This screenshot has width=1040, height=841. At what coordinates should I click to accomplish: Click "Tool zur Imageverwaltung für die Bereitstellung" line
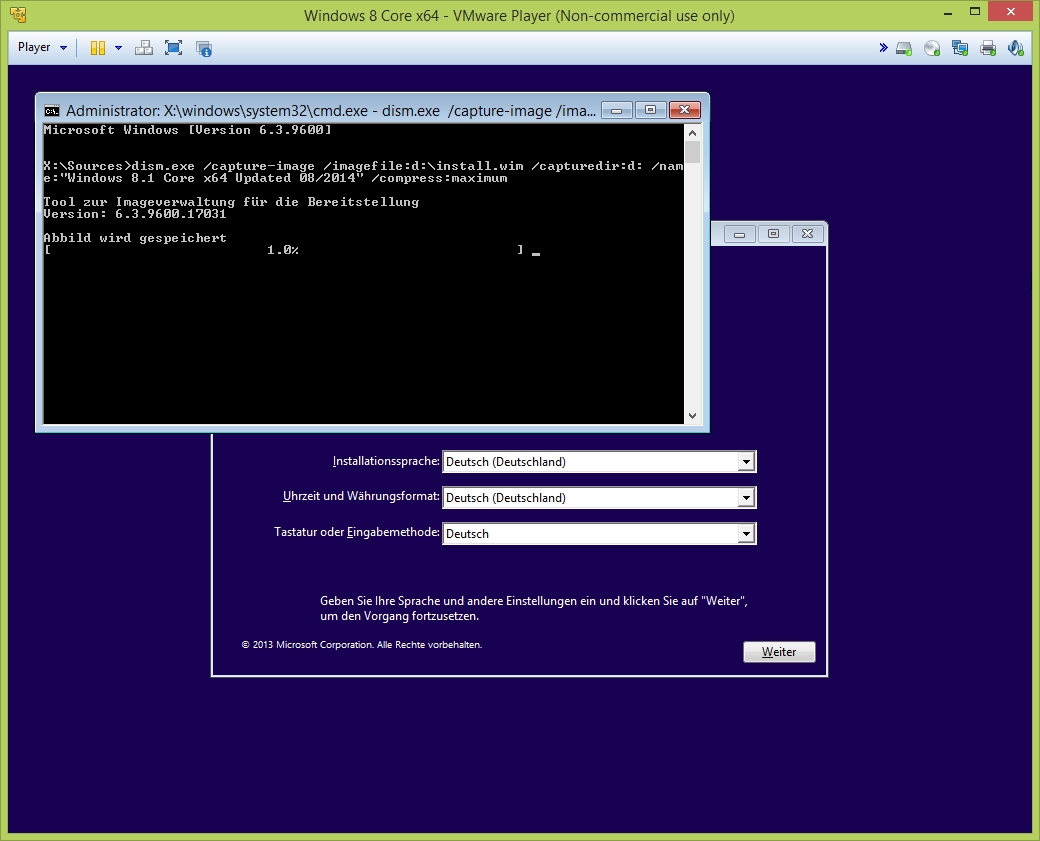231,202
